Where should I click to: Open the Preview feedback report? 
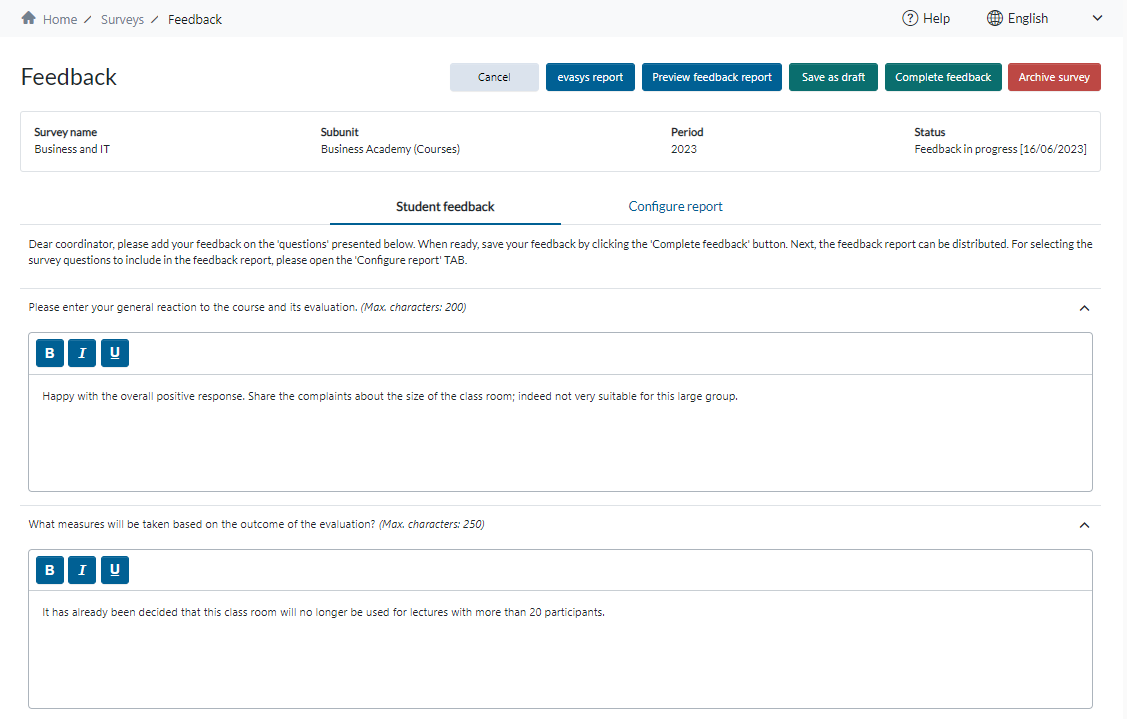point(711,76)
